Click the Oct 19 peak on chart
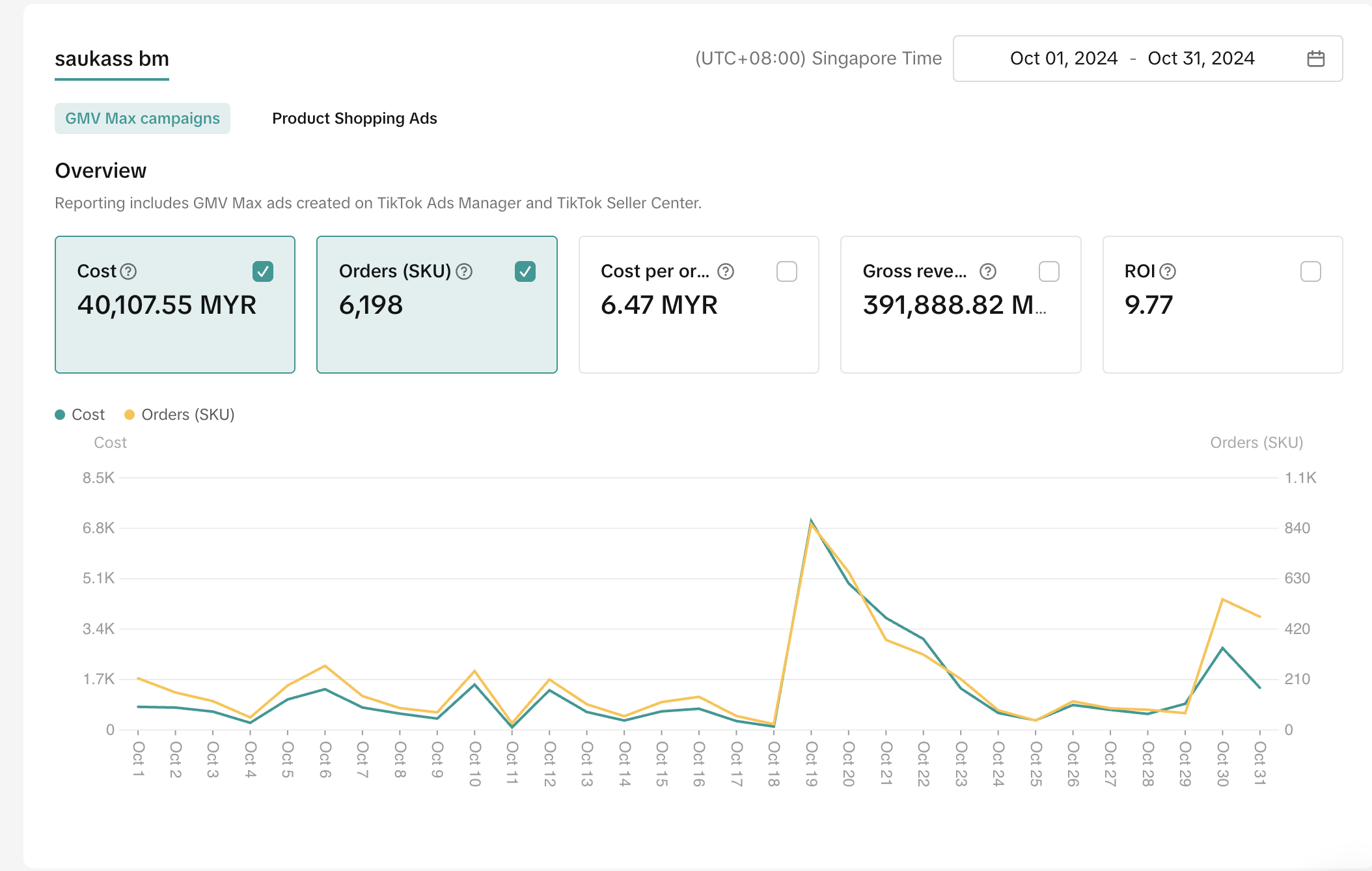1372x871 pixels. point(811,521)
